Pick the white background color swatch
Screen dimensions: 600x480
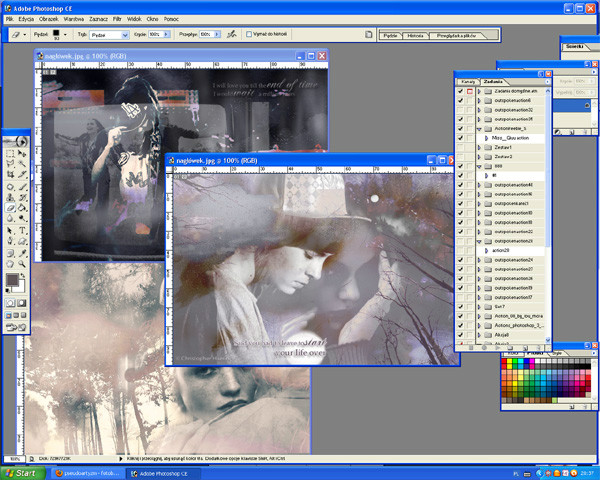pyautogui.click(x=21, y=287)
